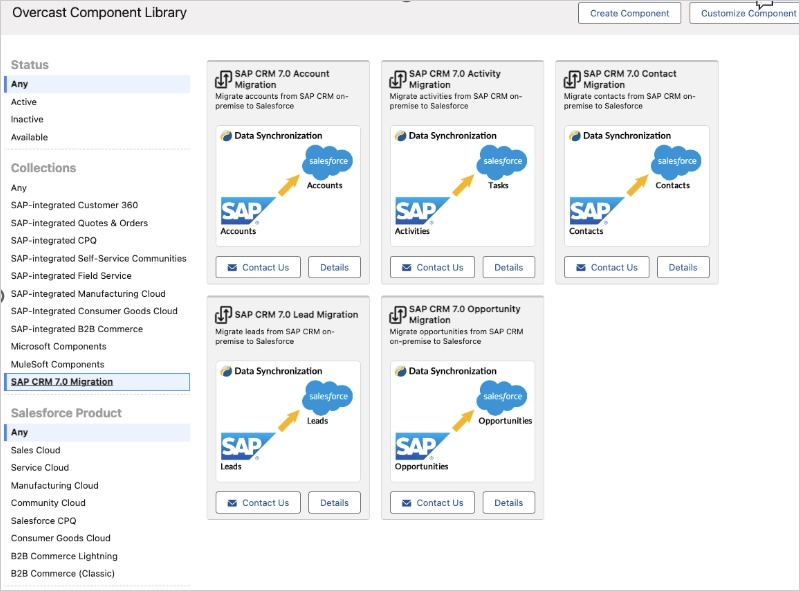Click Data Synchronization icon in Opportunity Migration card

click(x=401, y=371)
